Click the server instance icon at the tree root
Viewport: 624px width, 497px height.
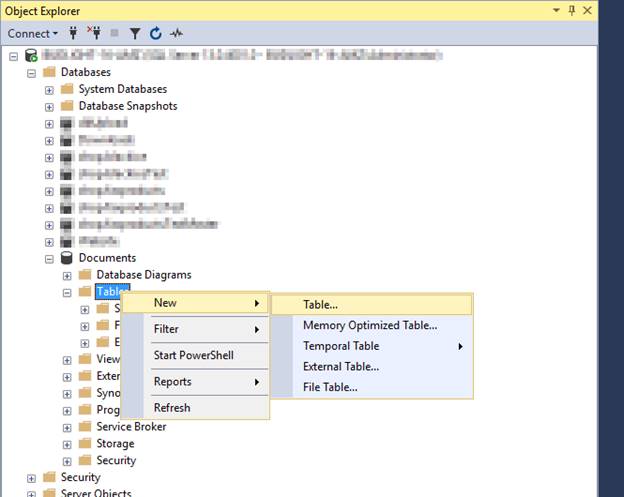point(30,55)
